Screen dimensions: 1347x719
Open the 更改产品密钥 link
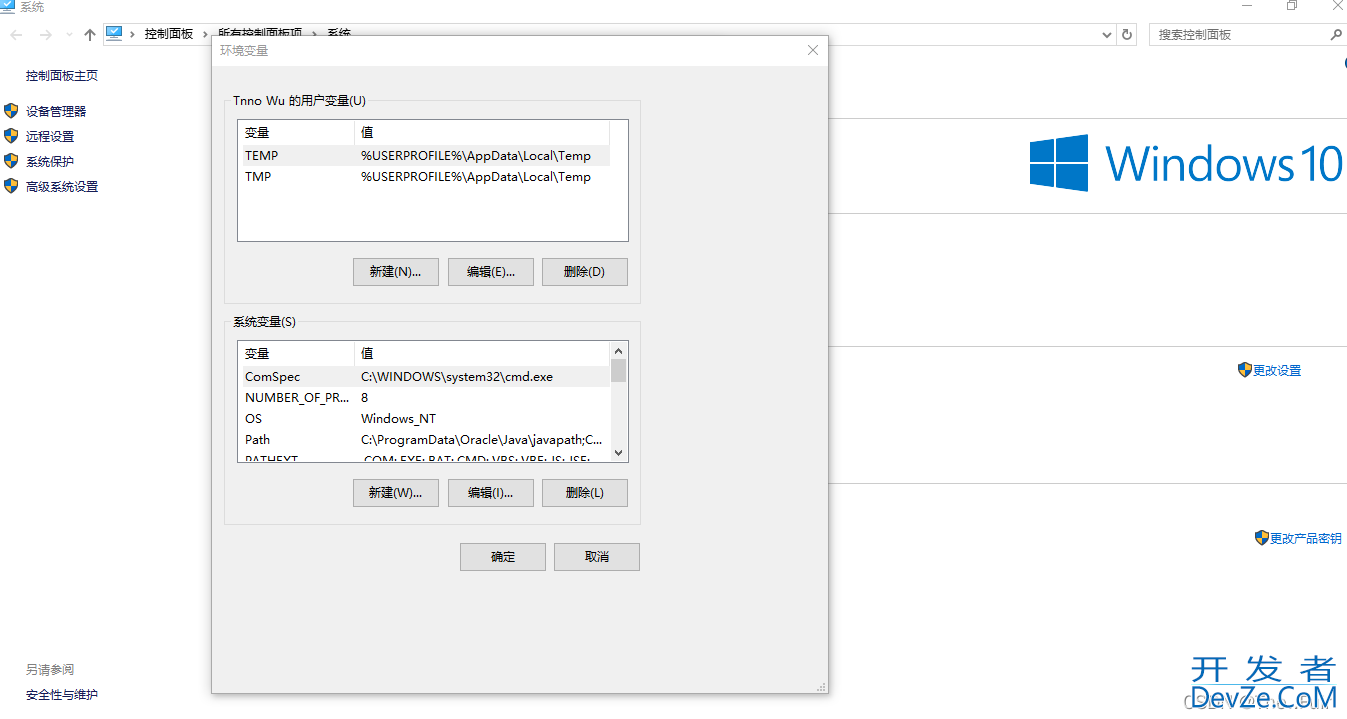point(1306,538)
